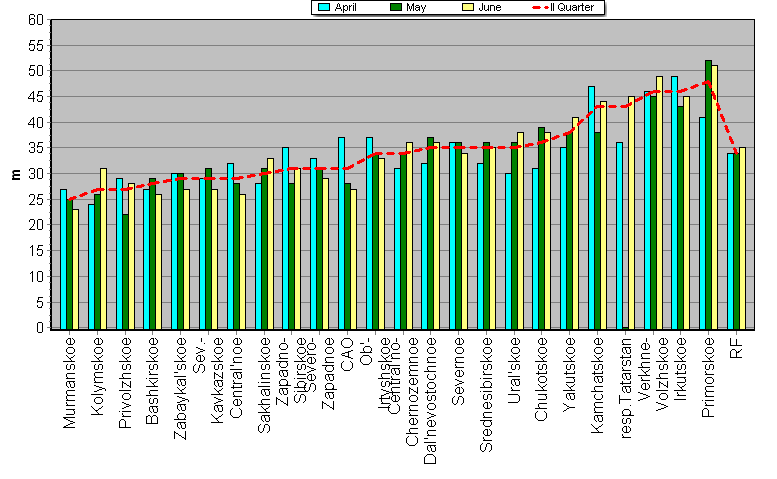
Task: Select the April legend label
Action: tap(345, 7)
